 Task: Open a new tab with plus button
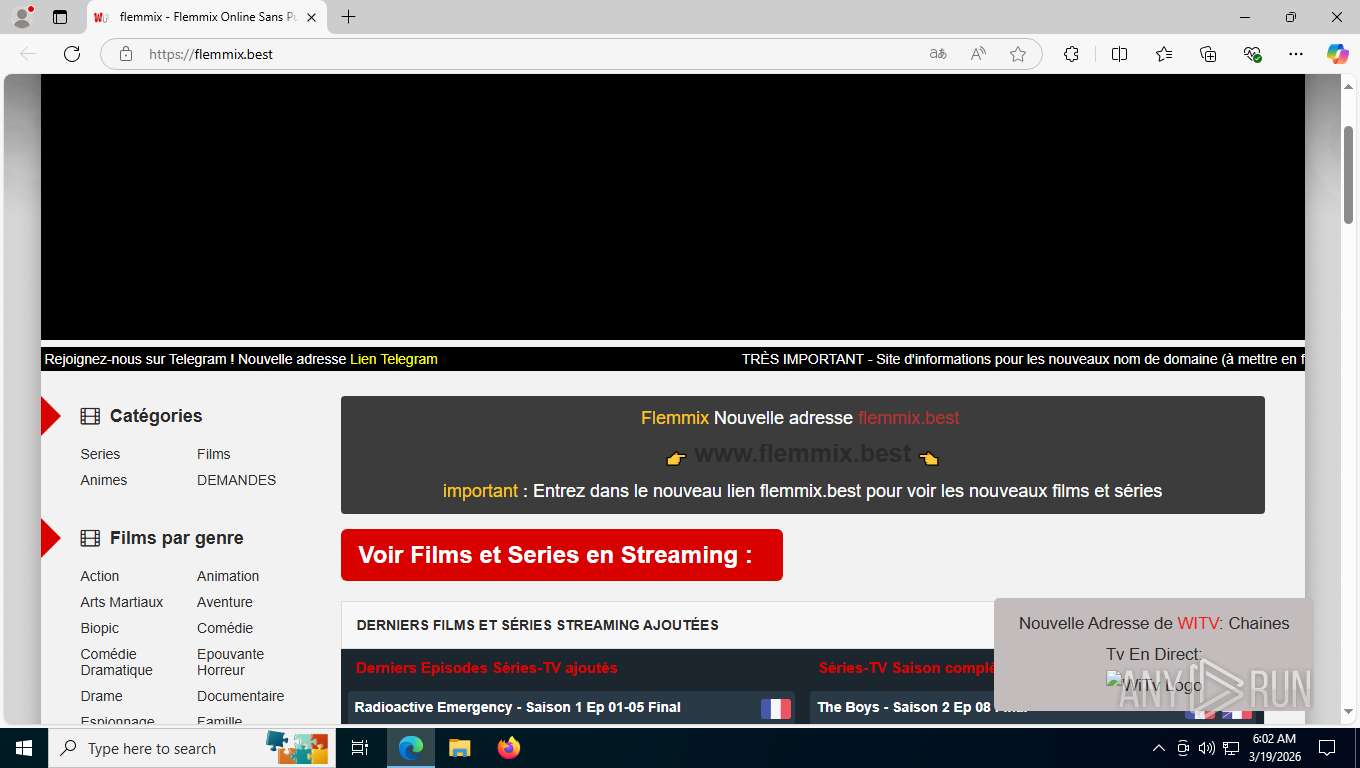point(348,17)
